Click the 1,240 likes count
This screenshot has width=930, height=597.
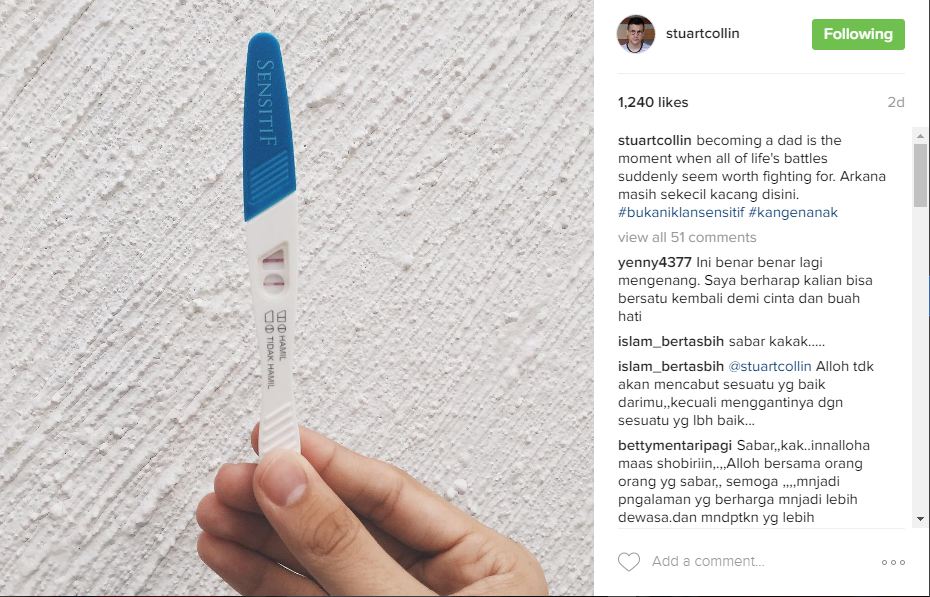click(x=653, y=103)
